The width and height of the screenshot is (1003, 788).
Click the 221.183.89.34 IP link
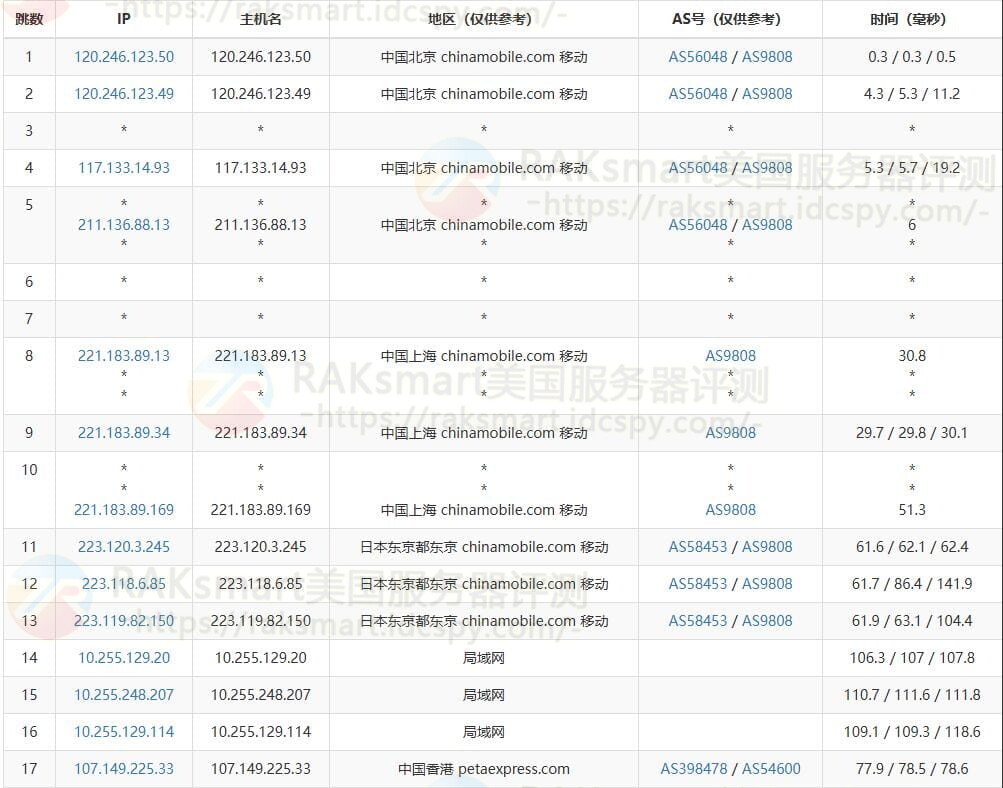(x=124, y=433)
